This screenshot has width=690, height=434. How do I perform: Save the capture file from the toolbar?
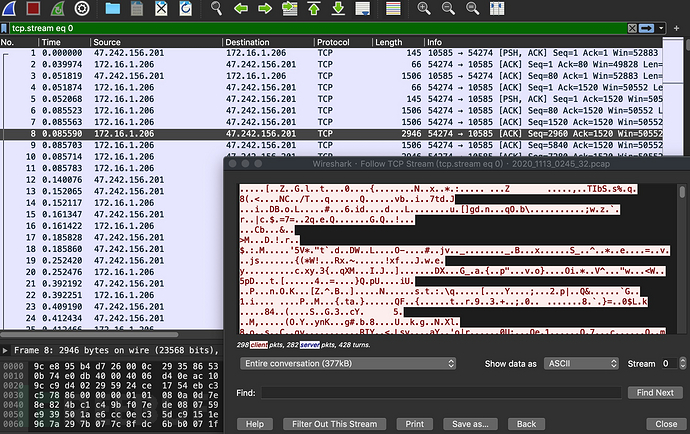[137, 8]
